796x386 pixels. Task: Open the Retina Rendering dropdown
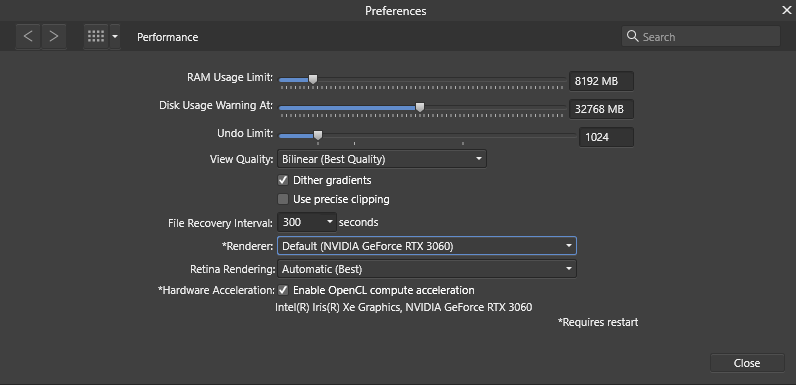click(426, 269)
